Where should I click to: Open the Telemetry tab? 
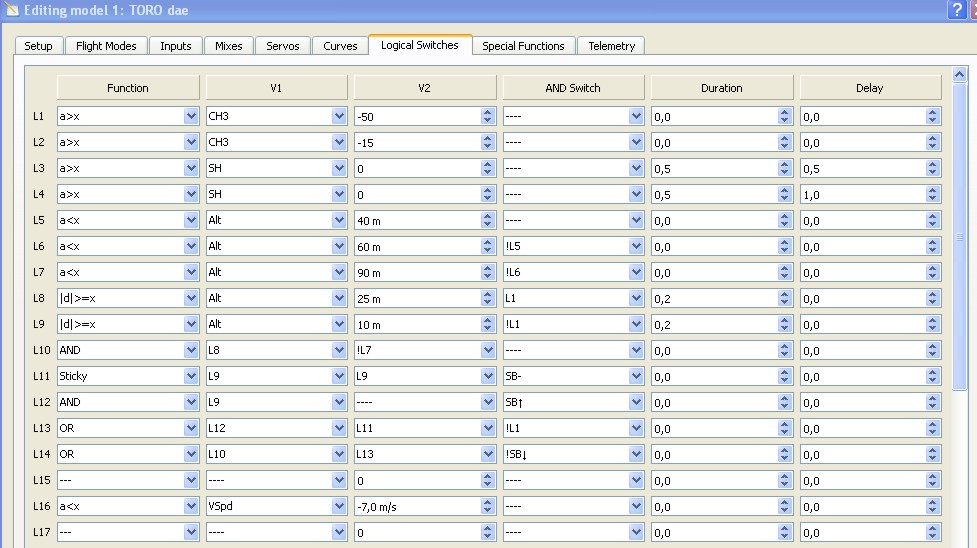tap(611, 46)
